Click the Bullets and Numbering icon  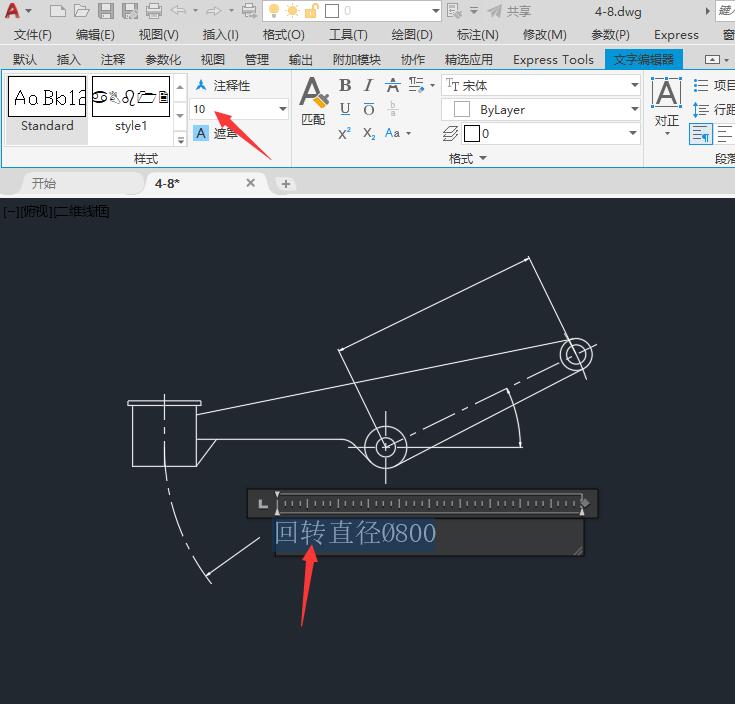tap(701, 85)
